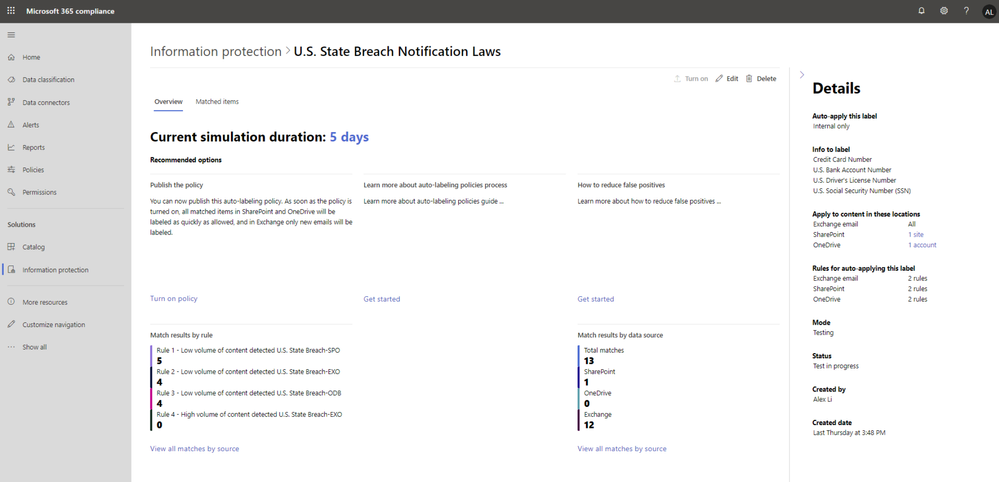Screen dimensions: 999x482
Task: Click Alex Li creator name
Action: tap(823, 399)
